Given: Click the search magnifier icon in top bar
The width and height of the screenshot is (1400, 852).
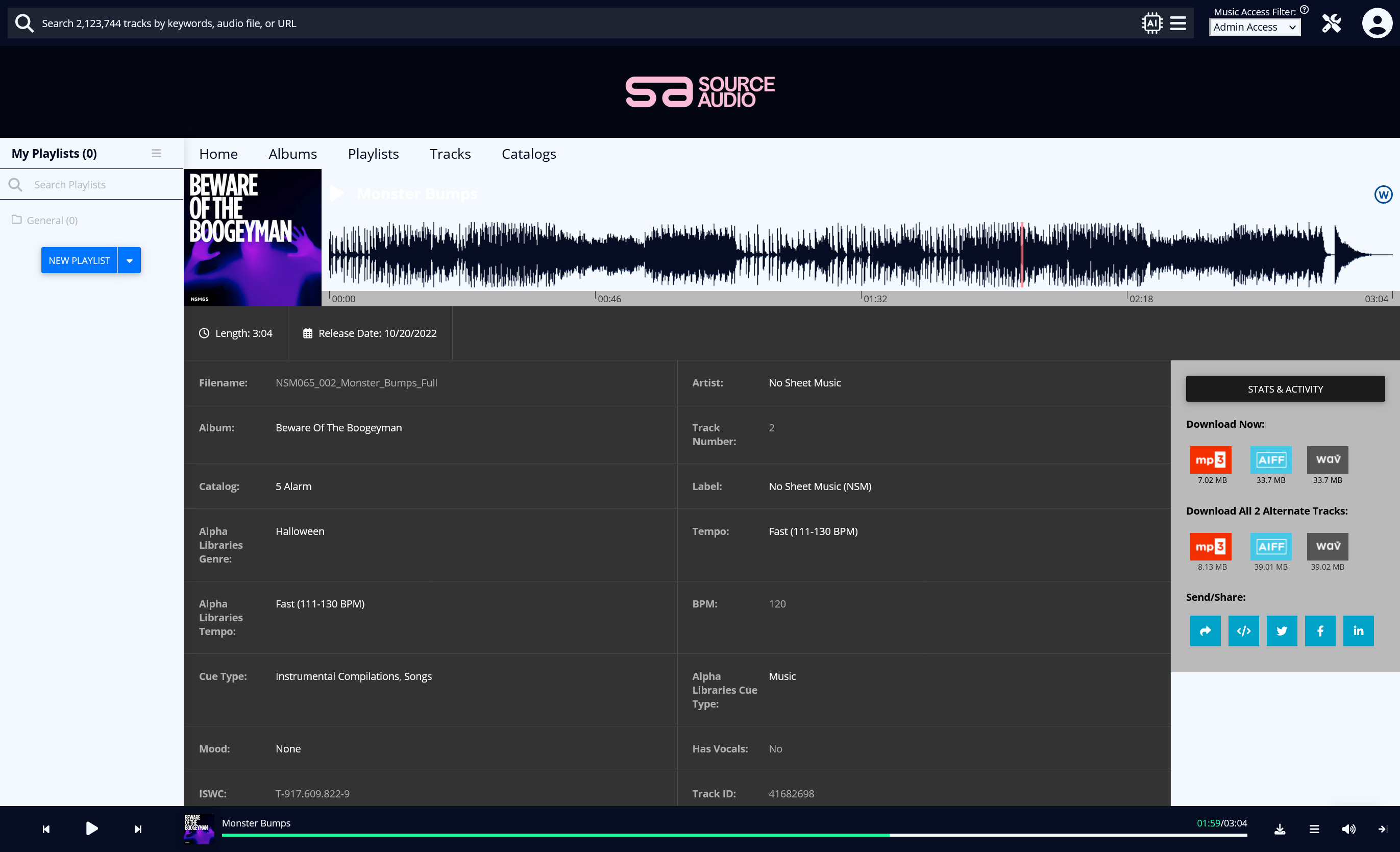Looking at the screenshot, I should (x=24, y=23).
